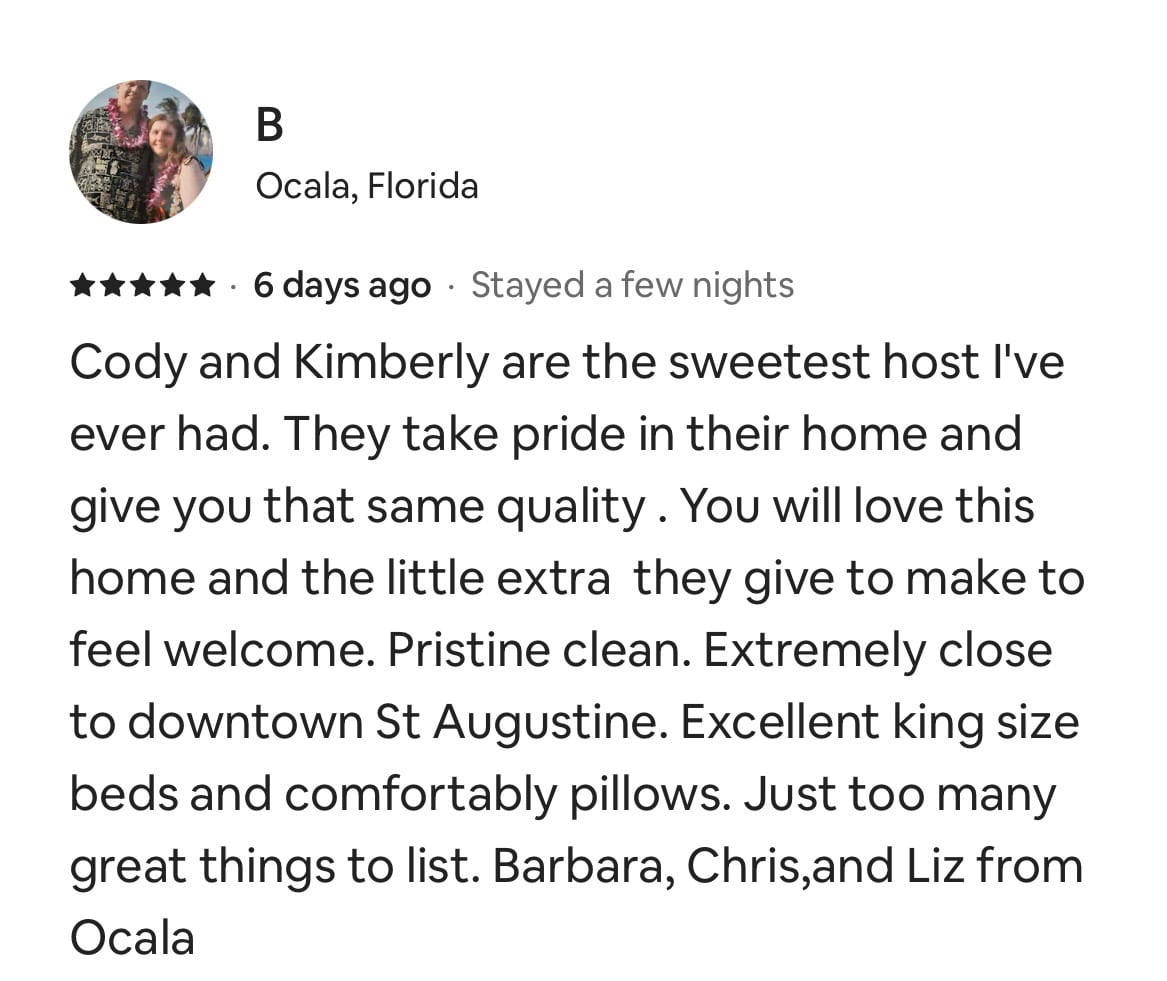Click the reviewer name "B"

[x=269, y=124]
